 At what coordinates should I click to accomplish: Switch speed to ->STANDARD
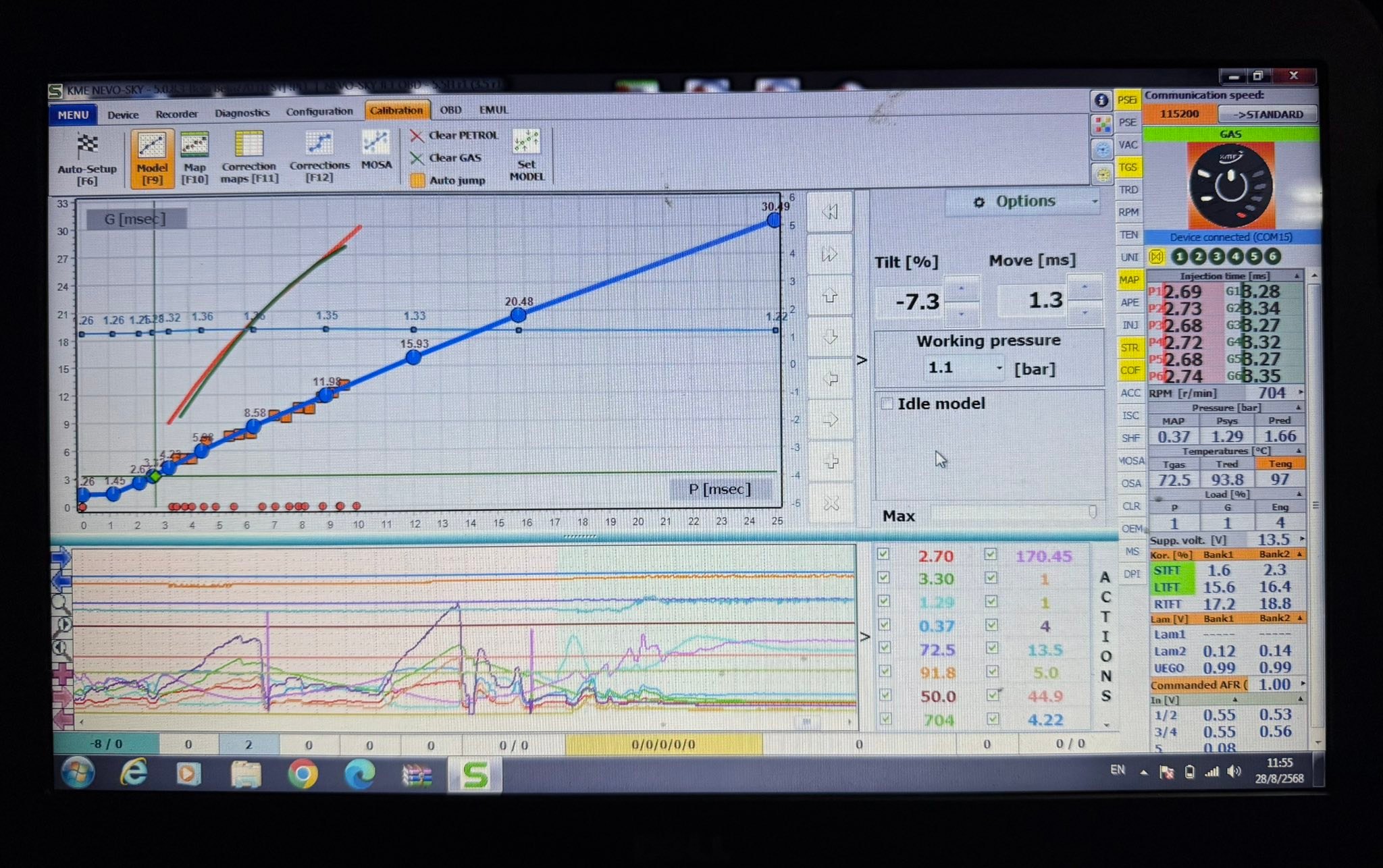point(1269,114)
